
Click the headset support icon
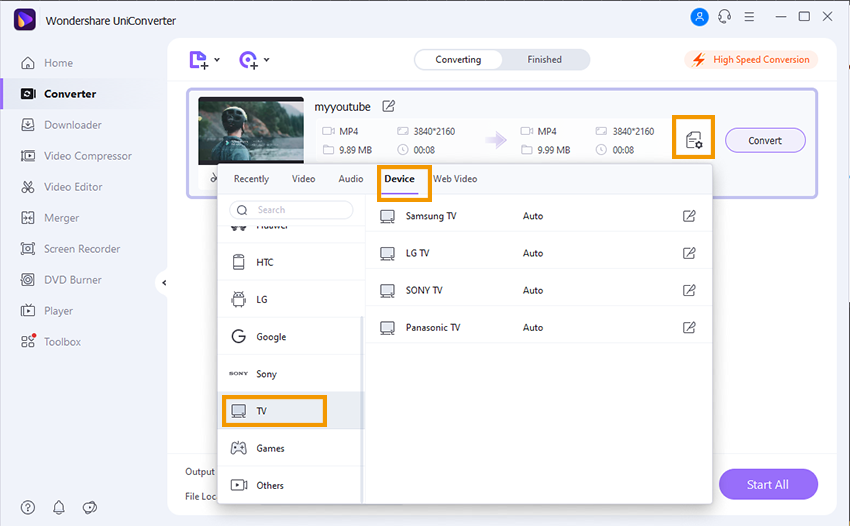pos(724,17)
